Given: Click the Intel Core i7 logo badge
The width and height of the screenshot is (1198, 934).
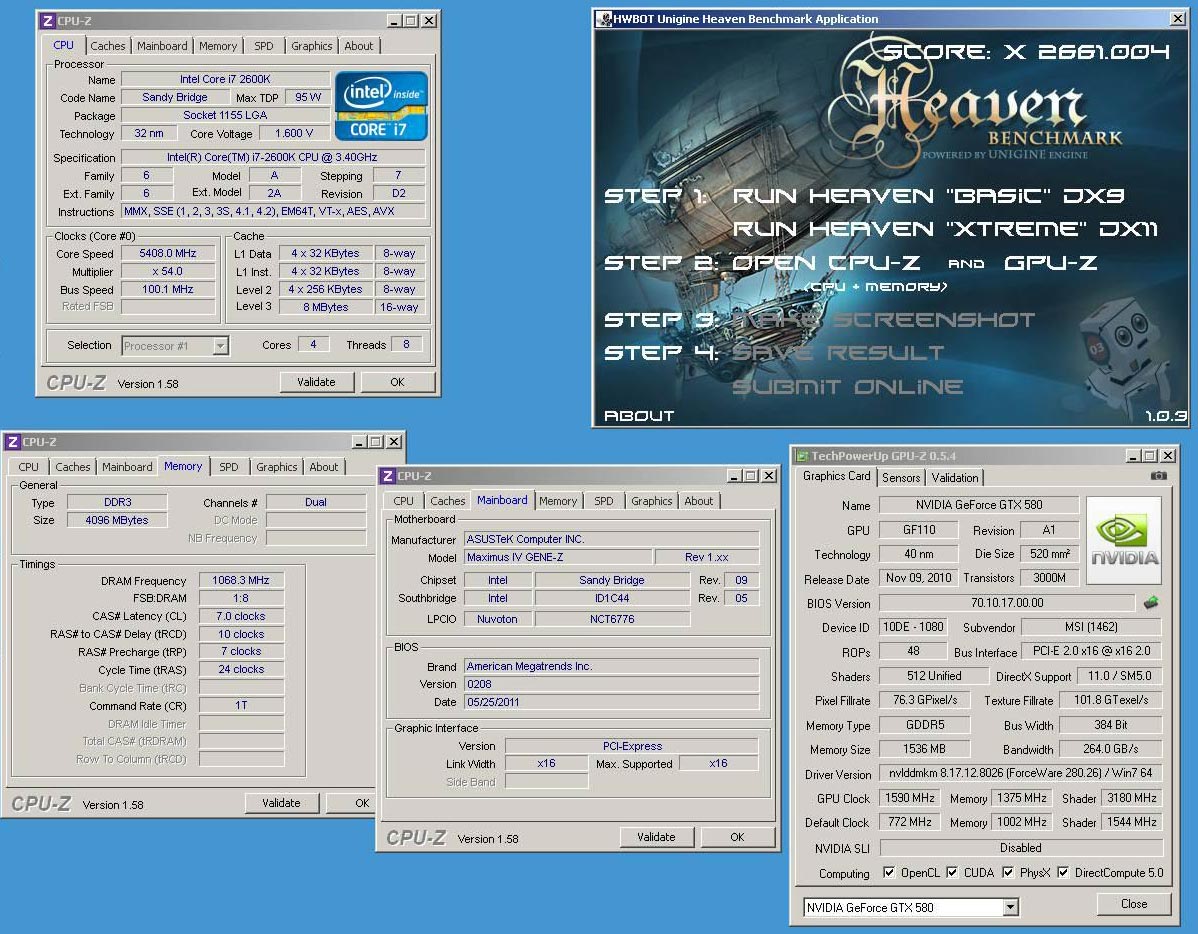Looking at the screenshot, I should (x=381, y=105).
